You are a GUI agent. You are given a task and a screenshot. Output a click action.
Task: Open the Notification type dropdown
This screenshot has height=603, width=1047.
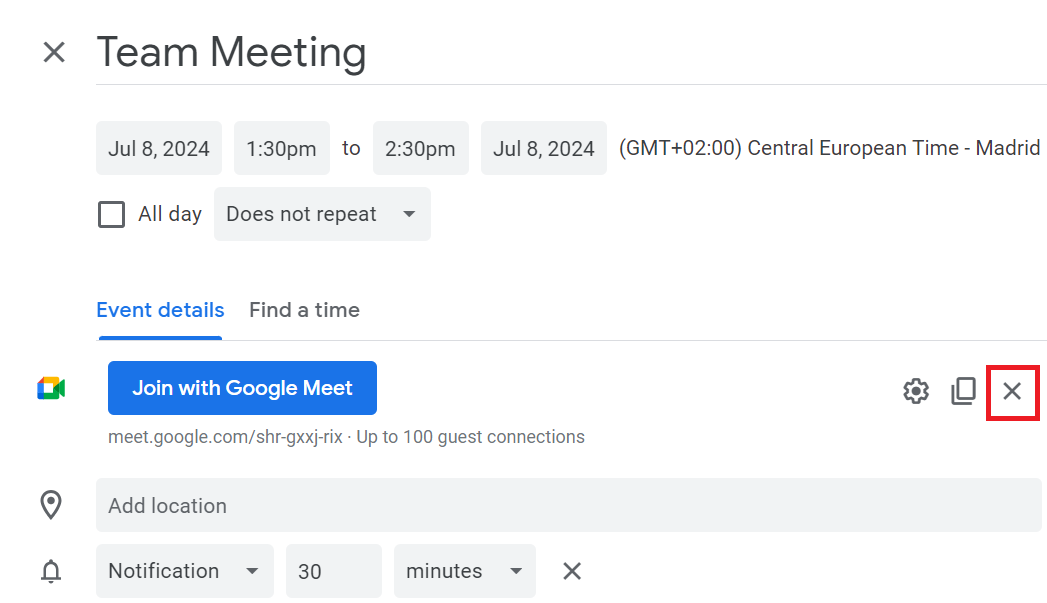(184, 571)
